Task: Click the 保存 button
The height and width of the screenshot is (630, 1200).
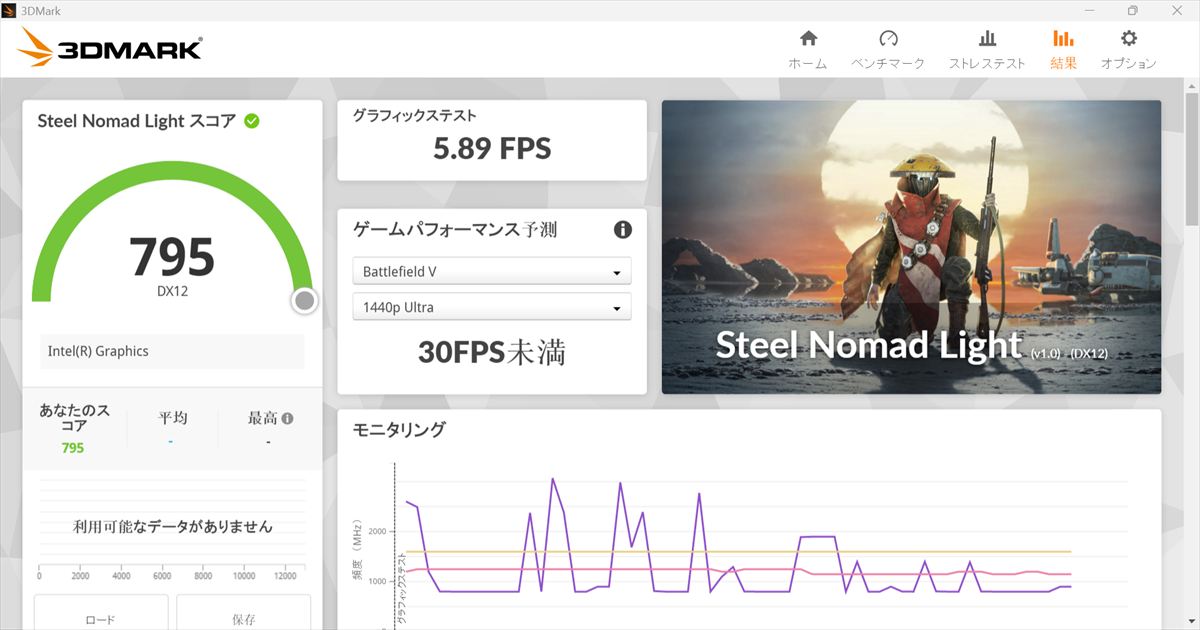Action: pyautogui.click(x=244, y=613)
